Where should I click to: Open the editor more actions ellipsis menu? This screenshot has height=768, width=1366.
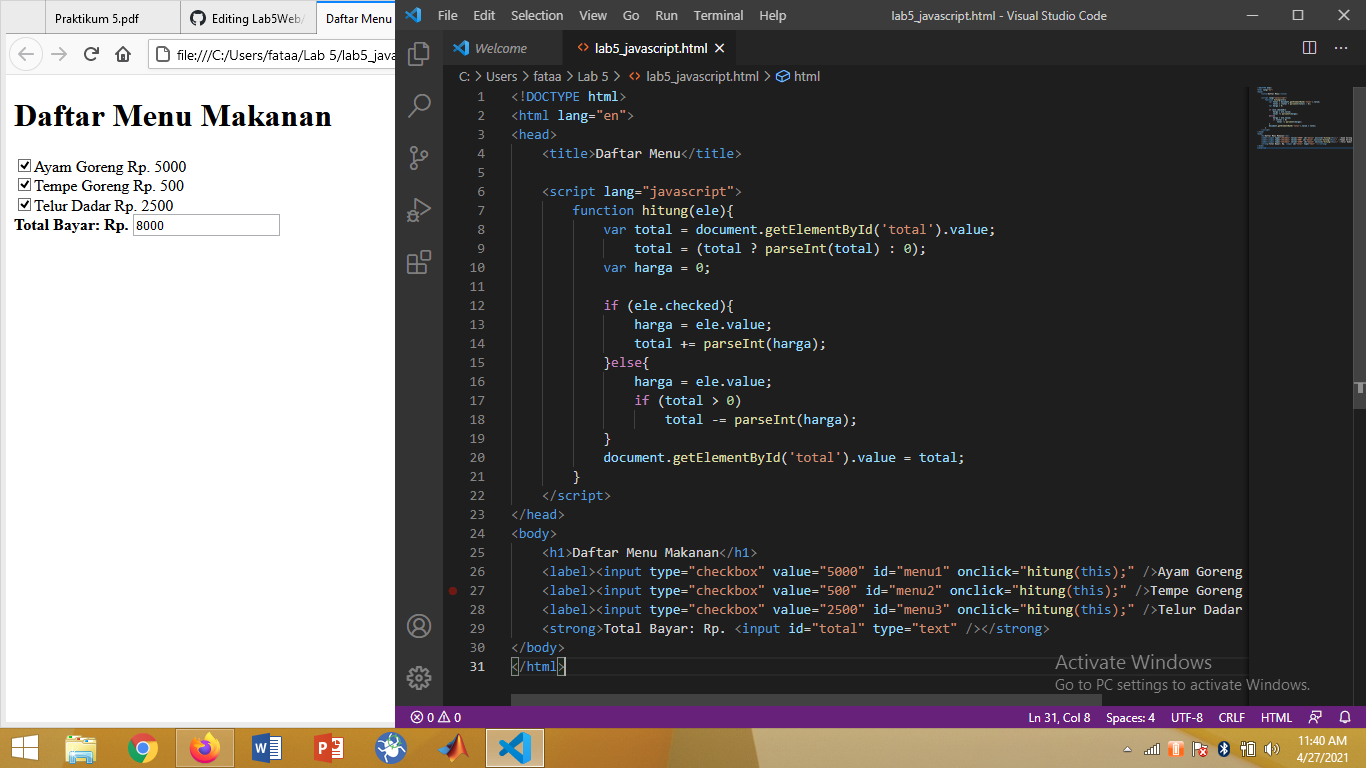click(x=1341, y=47)
